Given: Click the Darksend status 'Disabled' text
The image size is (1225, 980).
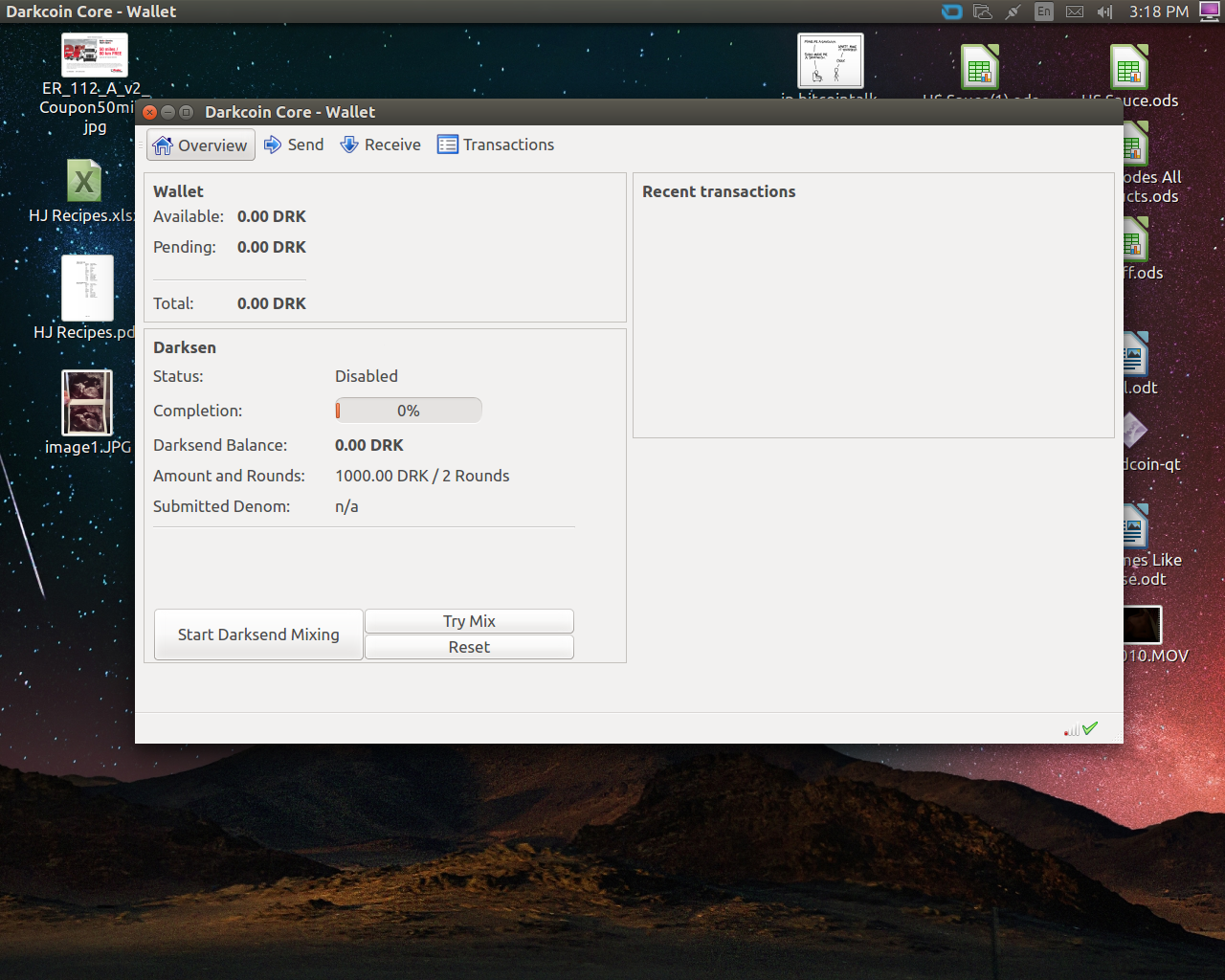Looking at the screenshot, I should 367,376.
